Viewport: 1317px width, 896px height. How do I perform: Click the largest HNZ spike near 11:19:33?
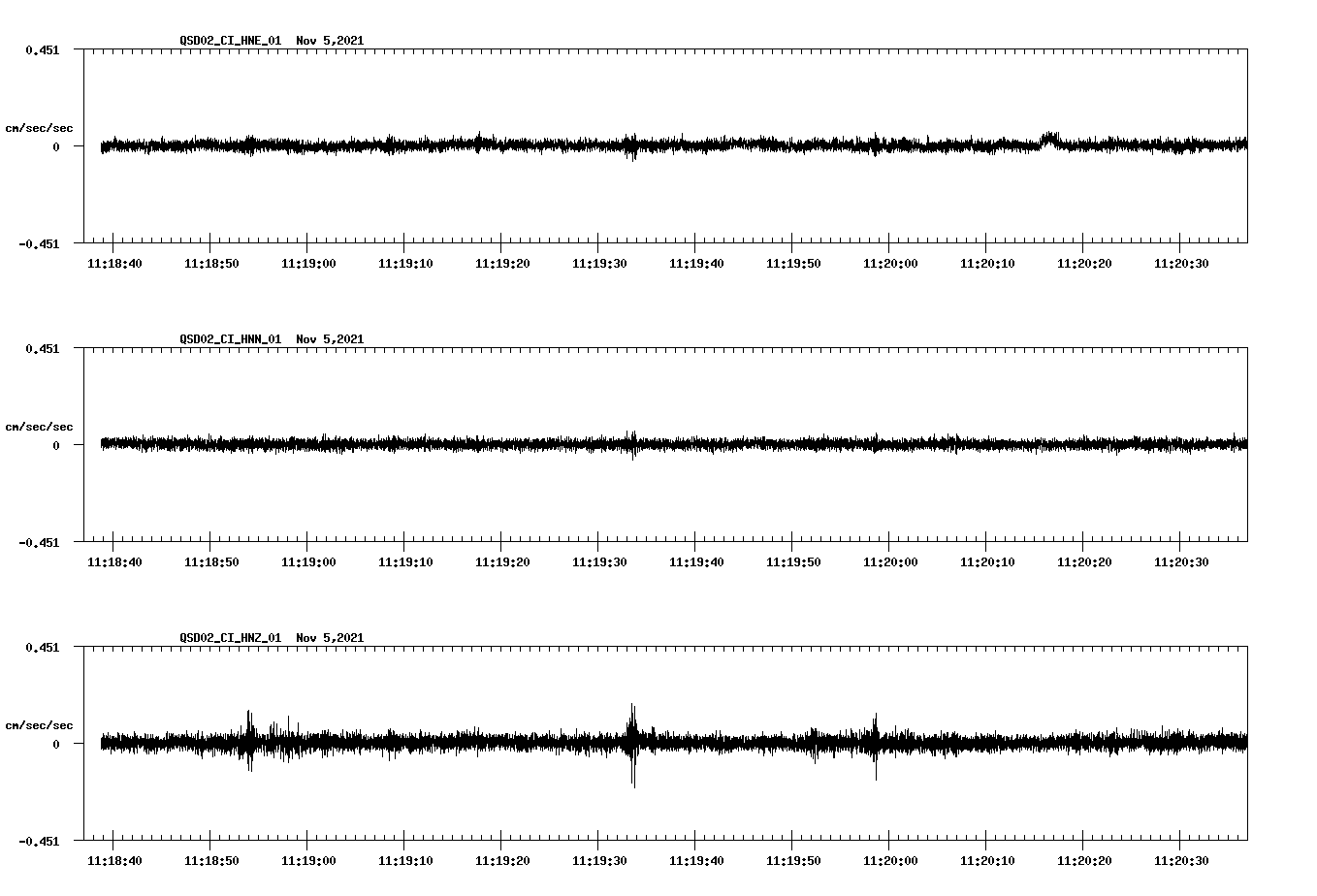coord(633,745)
